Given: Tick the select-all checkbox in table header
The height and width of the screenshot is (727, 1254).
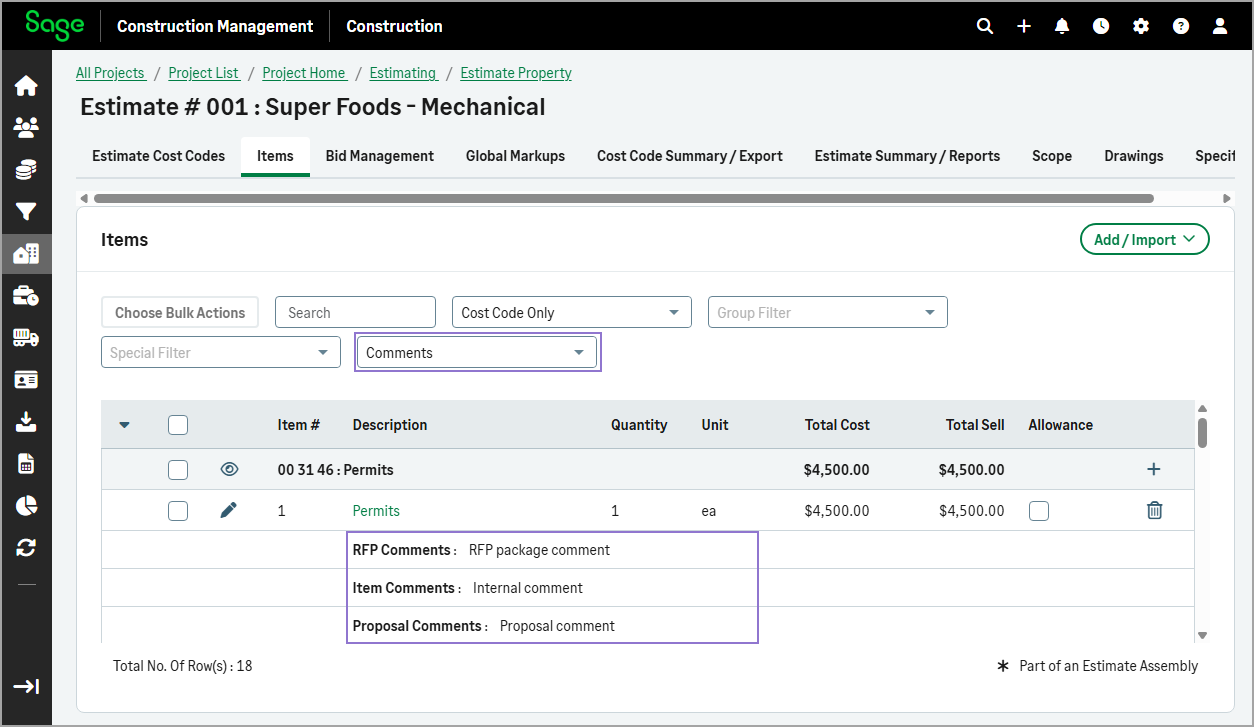Looking at the screenshot, I should 178,425.
